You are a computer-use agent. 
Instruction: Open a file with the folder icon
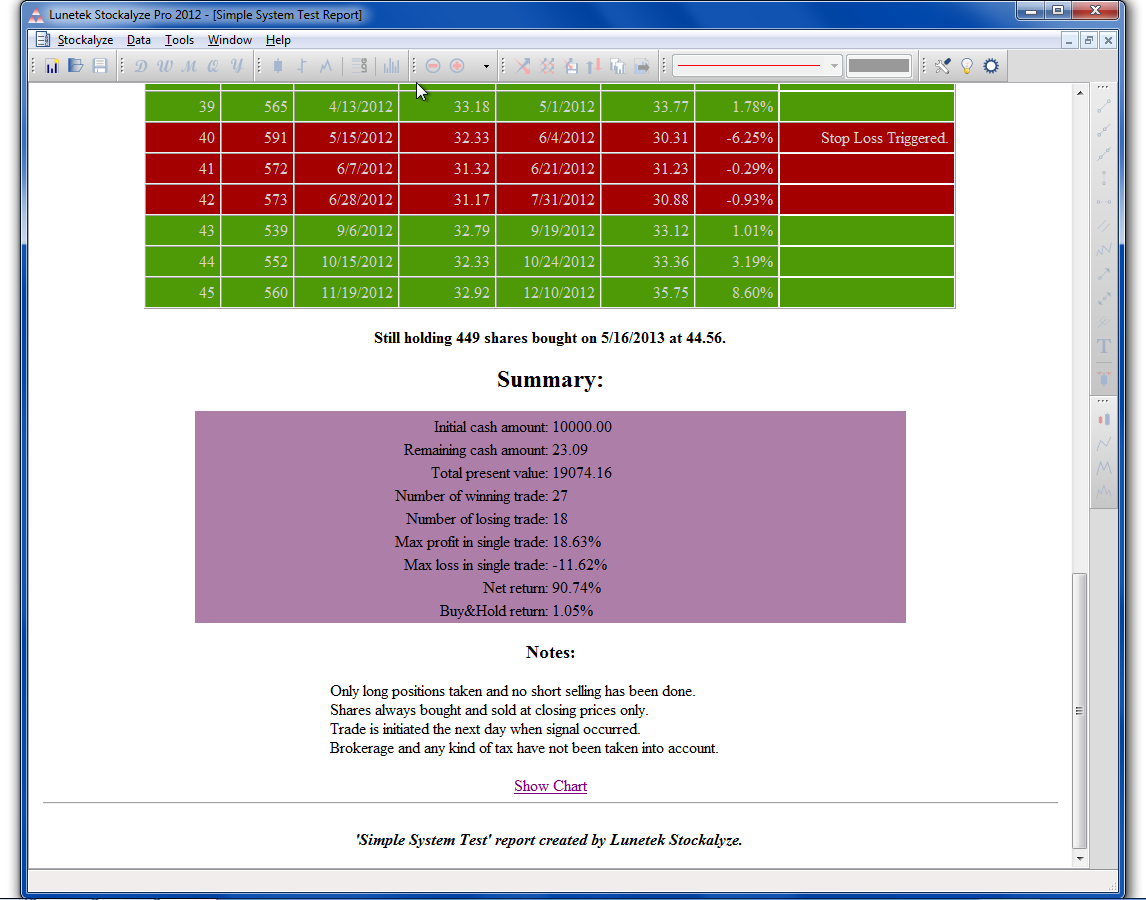pyautogui.click(x=76, y=66)
